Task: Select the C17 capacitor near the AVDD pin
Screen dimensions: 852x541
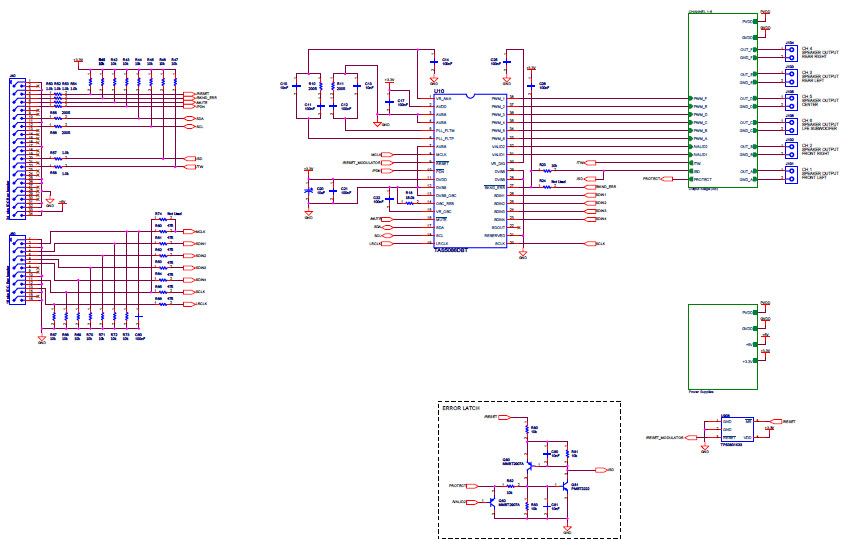Action: tap(390, 102)
